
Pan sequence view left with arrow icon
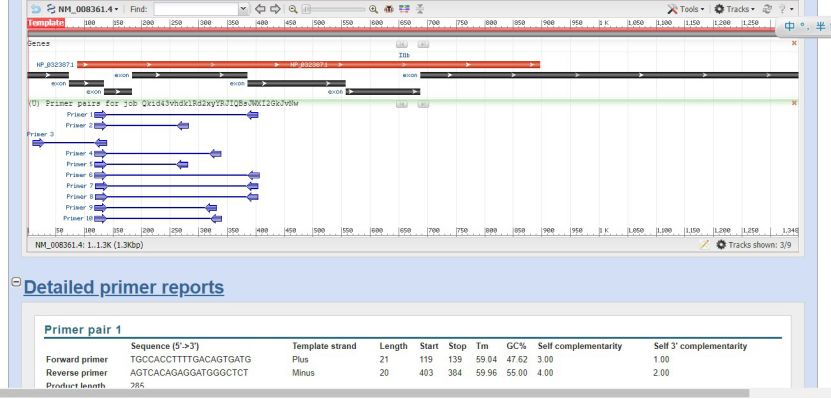(x=260, y=9)
